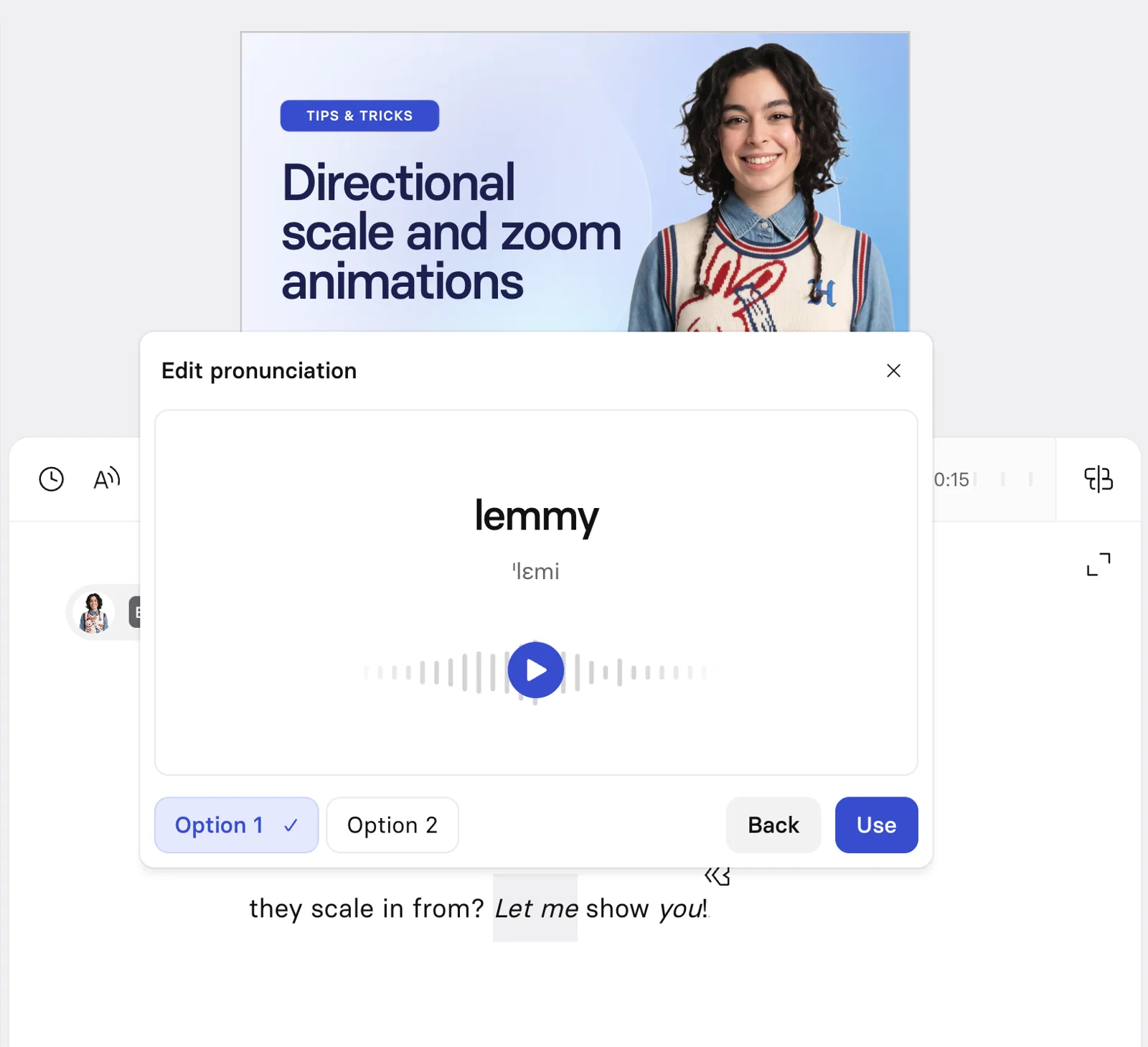
Task: Click the gesture marker icon above script
Action: click(717, 875)
